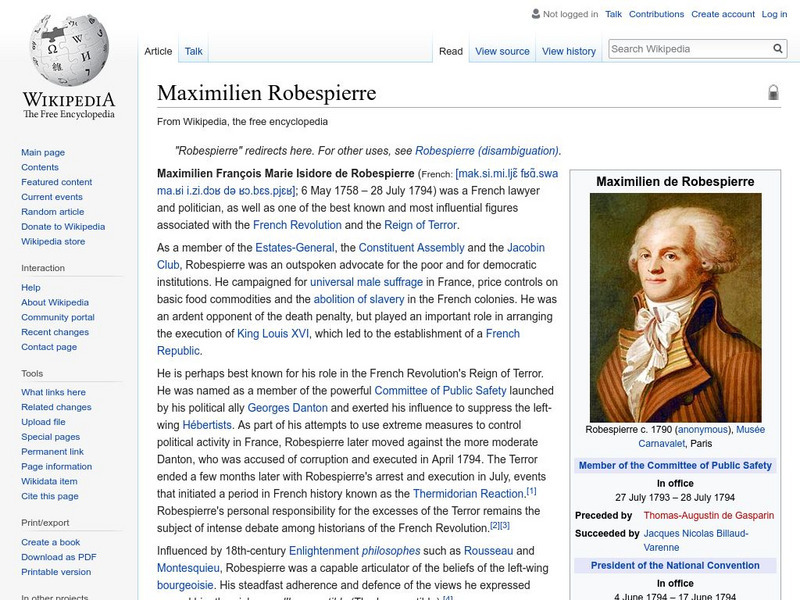Click Cite this page
The height and width of the screenshot is (600, 800).
49,495
